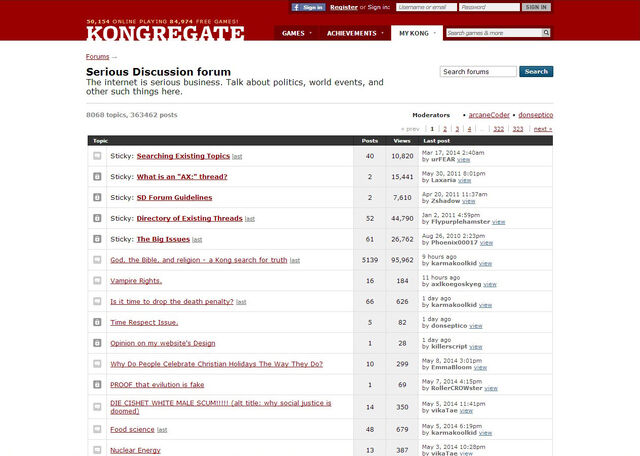
Task: View last post by EmmaBloom
Action: point(480,368)
